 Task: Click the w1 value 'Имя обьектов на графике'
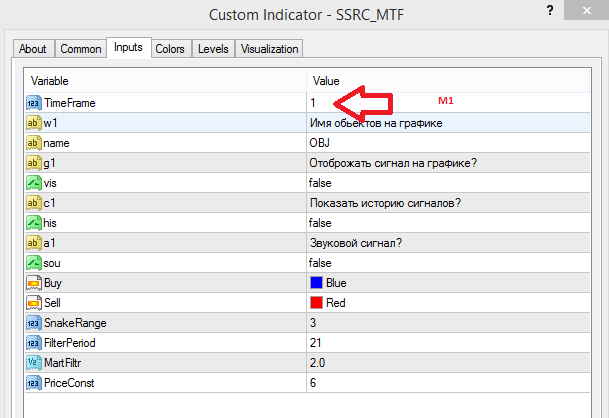[376, 123]
